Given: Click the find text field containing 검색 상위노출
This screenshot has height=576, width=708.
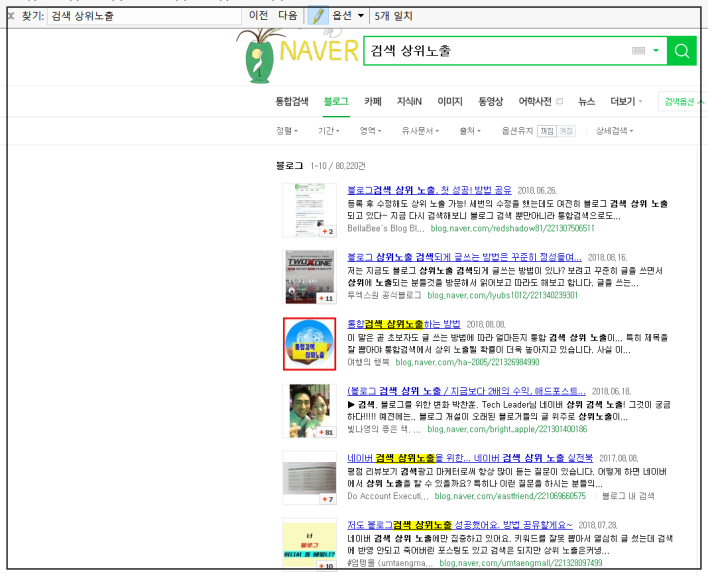Looking at the screenshot, I should coord(144,16).
